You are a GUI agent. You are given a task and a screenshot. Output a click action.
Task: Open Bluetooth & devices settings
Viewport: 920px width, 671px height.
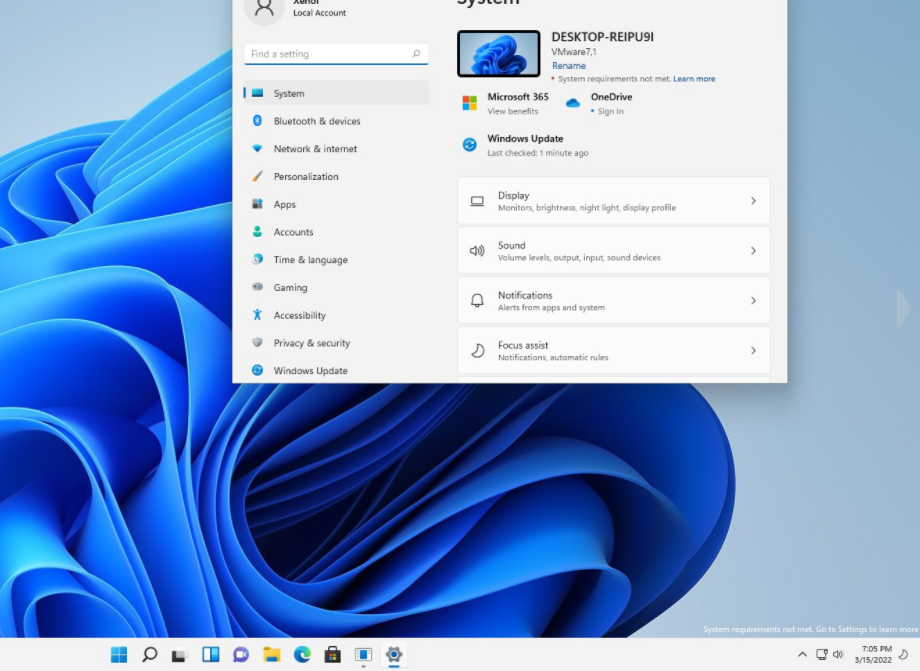(x=336, y=121)
